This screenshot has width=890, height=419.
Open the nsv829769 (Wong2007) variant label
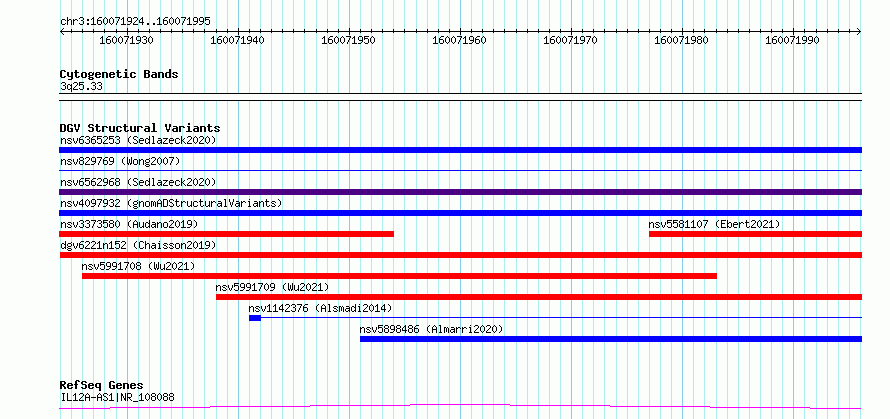click(x=120, y=161)
